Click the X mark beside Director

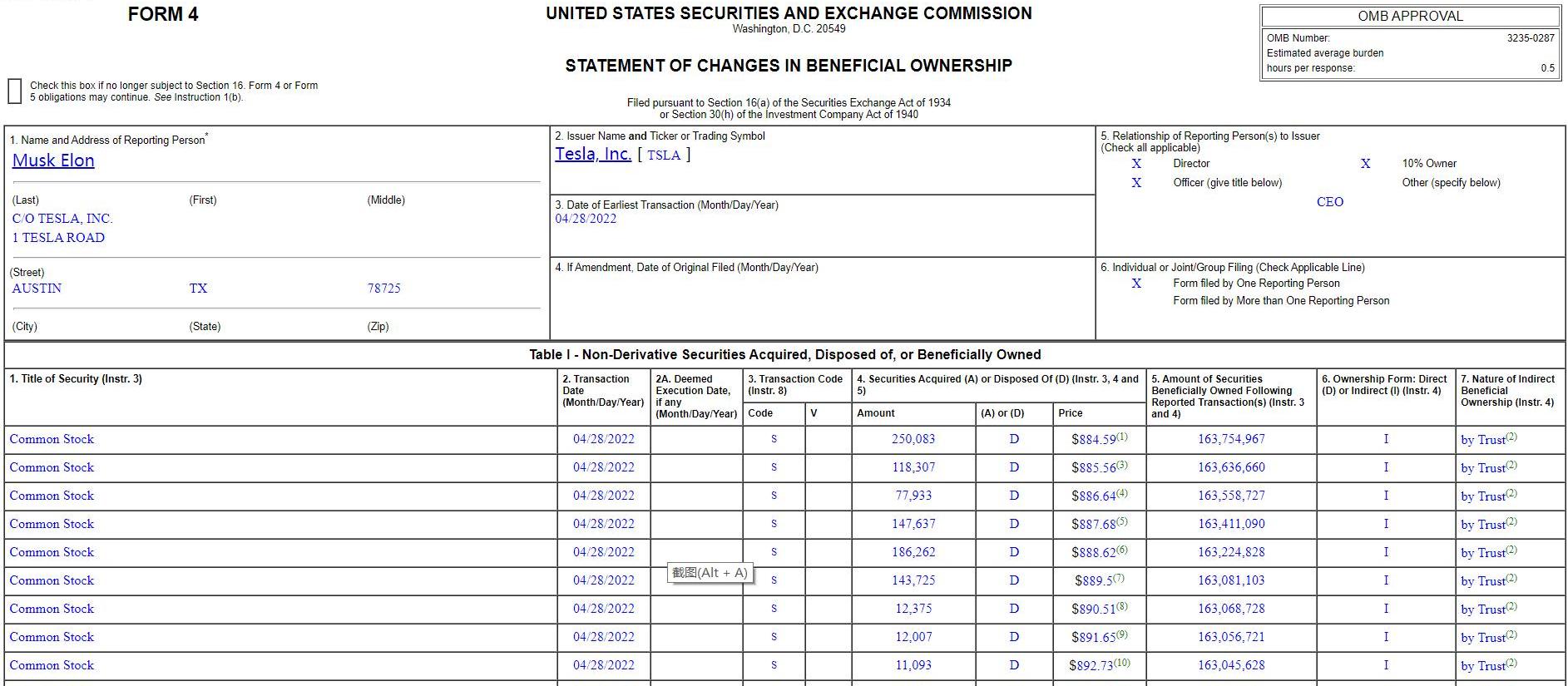click(1136, 164)
